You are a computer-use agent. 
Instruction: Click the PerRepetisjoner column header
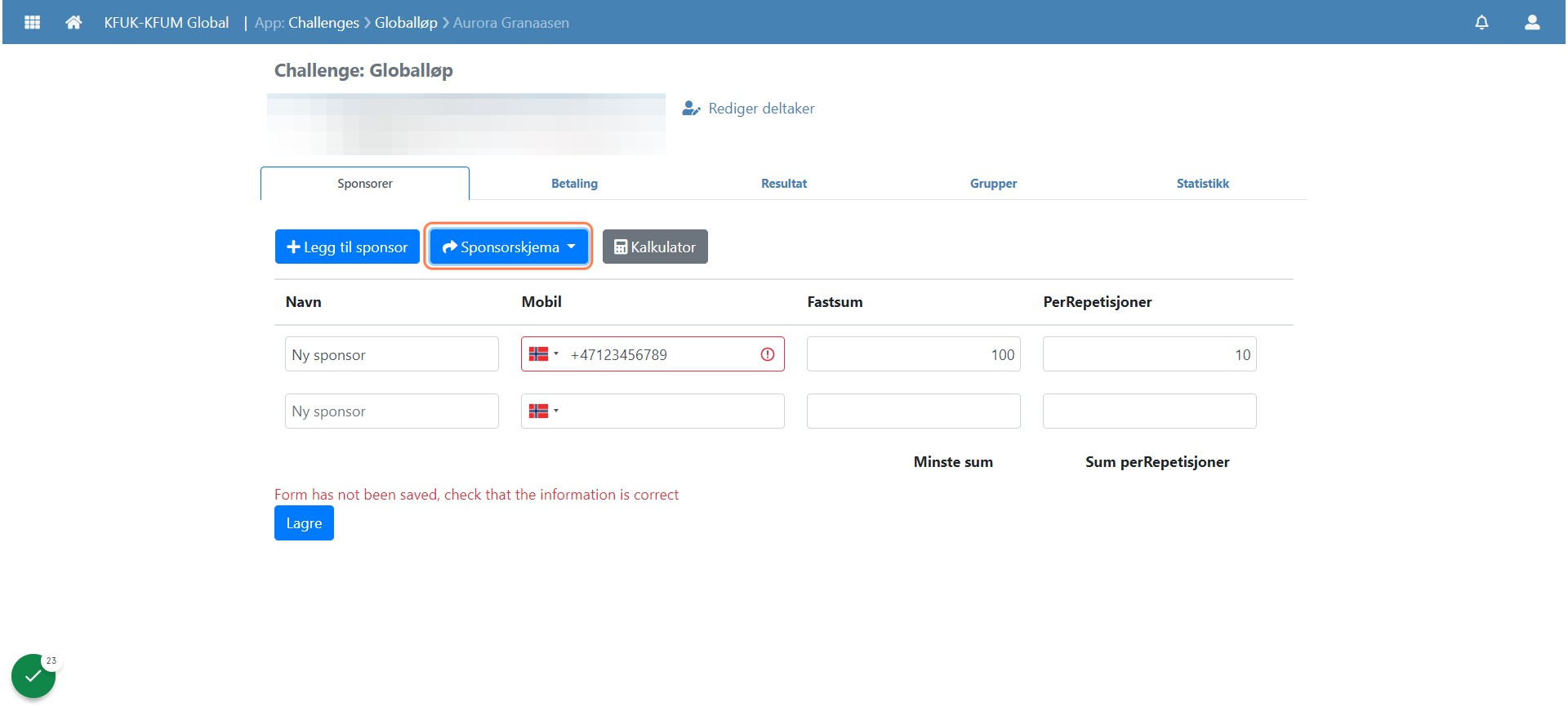pos(1098,302)
